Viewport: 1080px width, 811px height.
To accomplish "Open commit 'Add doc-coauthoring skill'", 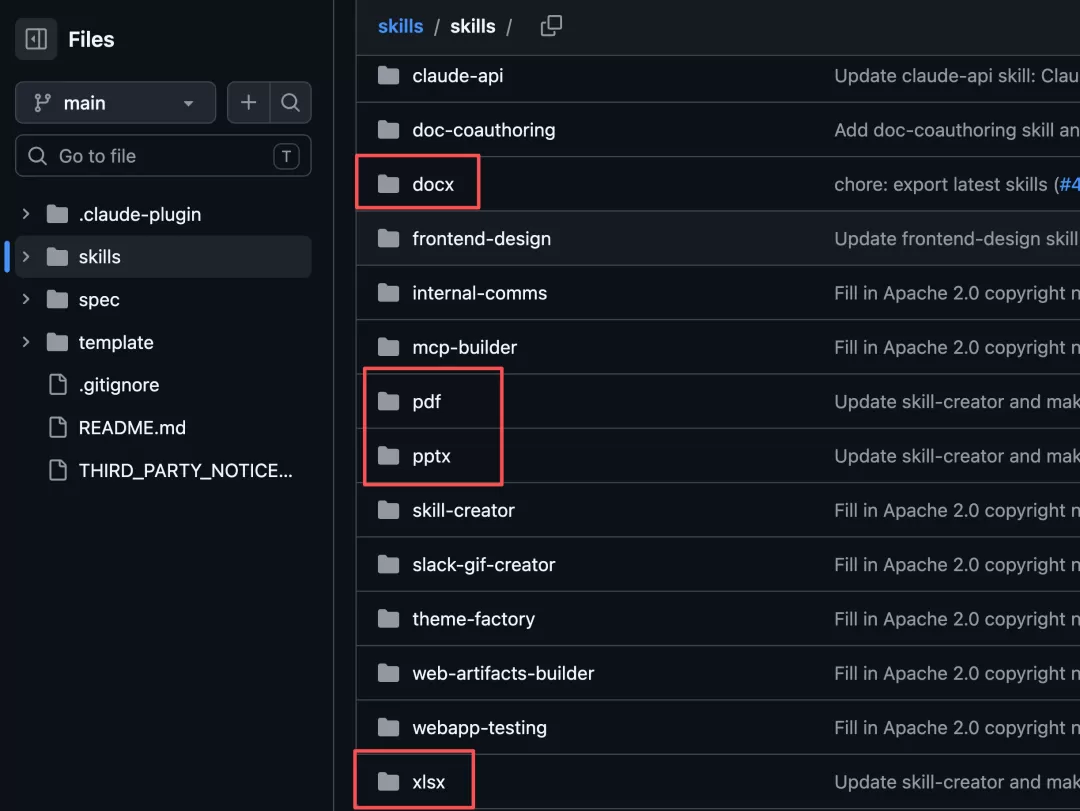I will point(957,130).
